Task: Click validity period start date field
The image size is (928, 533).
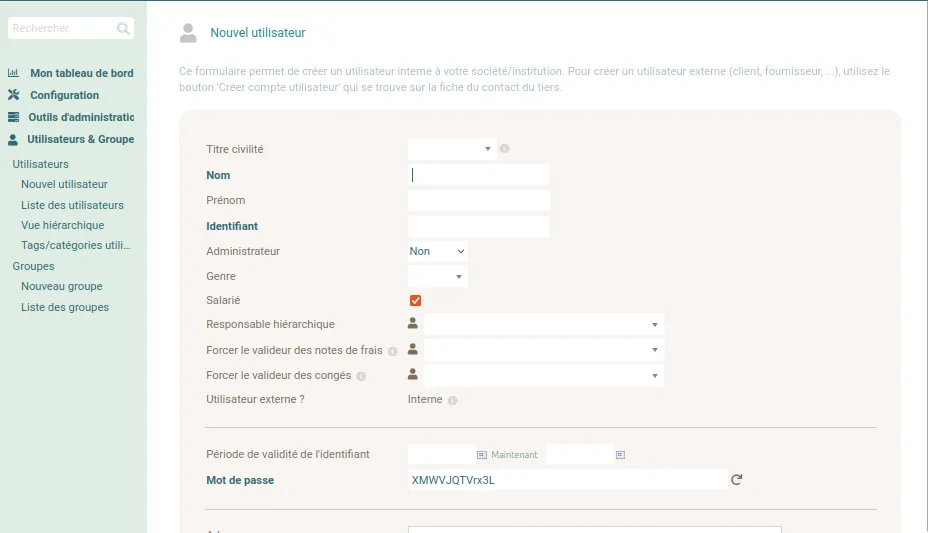Action: click(442, 454)
